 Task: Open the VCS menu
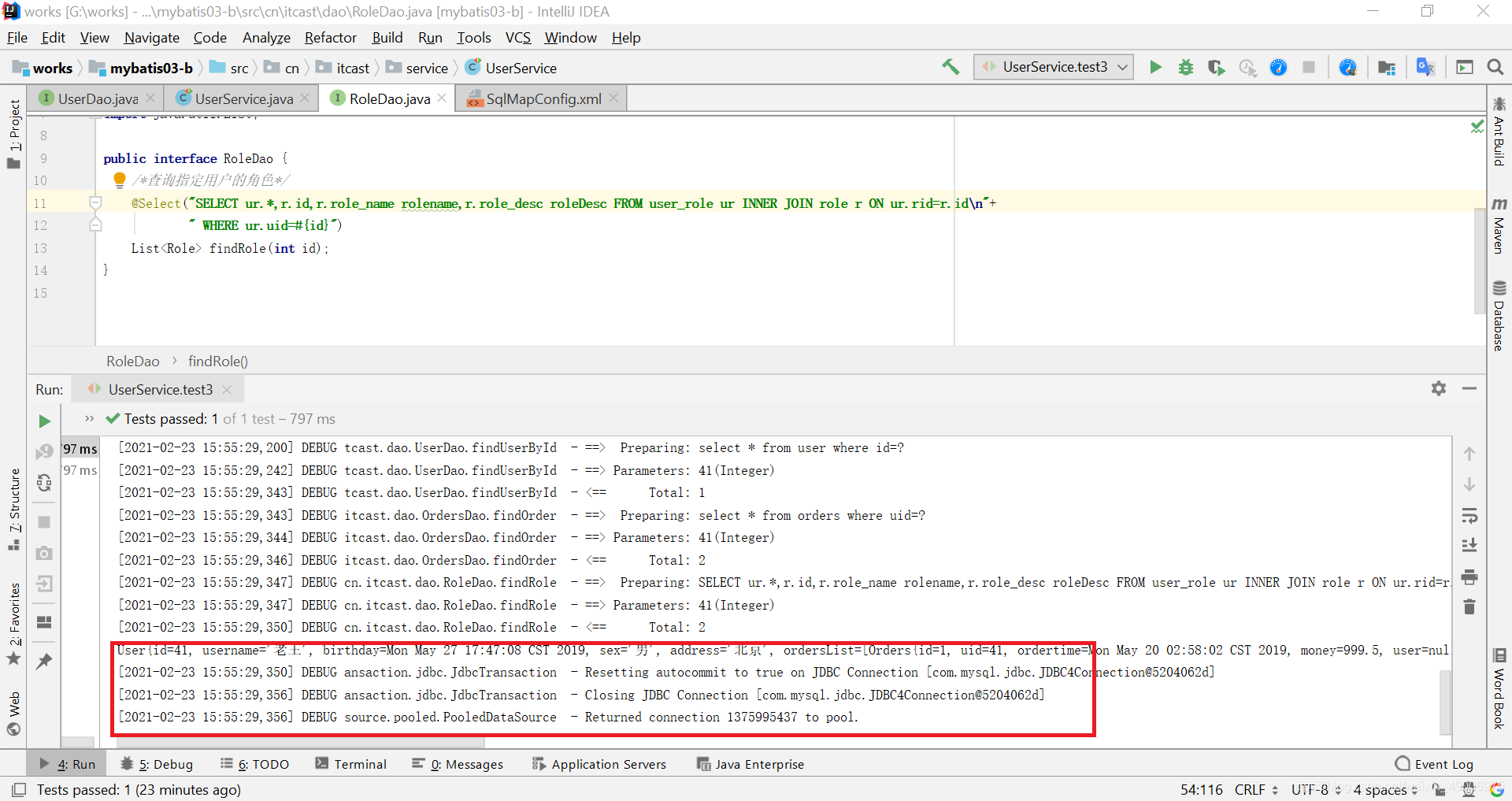pos(517,37)
